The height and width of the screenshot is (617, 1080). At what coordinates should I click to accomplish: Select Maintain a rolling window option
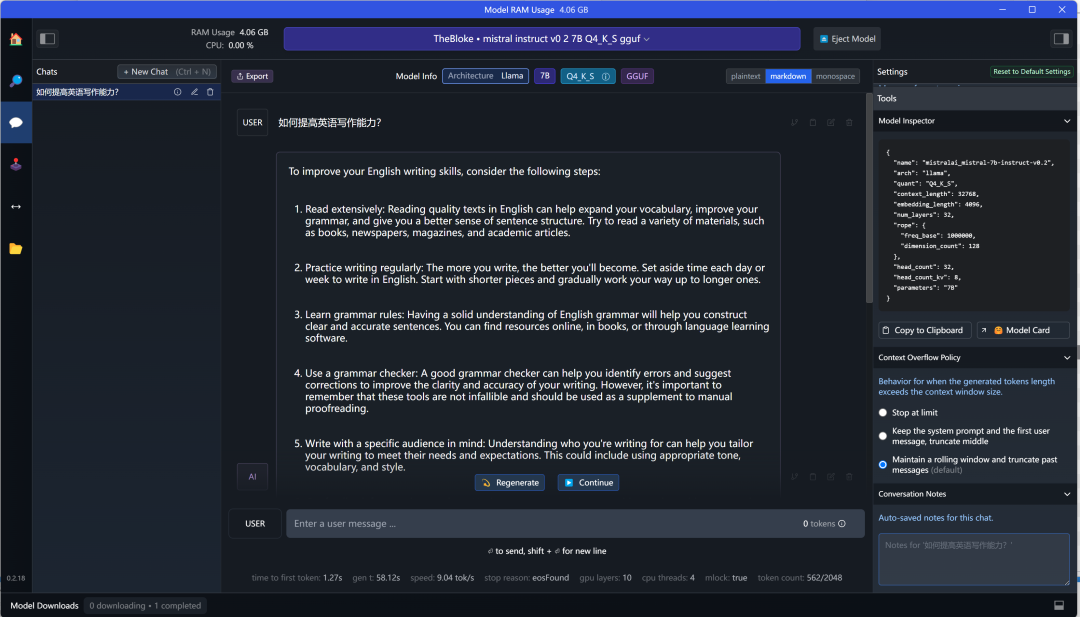tap(883, 465)
